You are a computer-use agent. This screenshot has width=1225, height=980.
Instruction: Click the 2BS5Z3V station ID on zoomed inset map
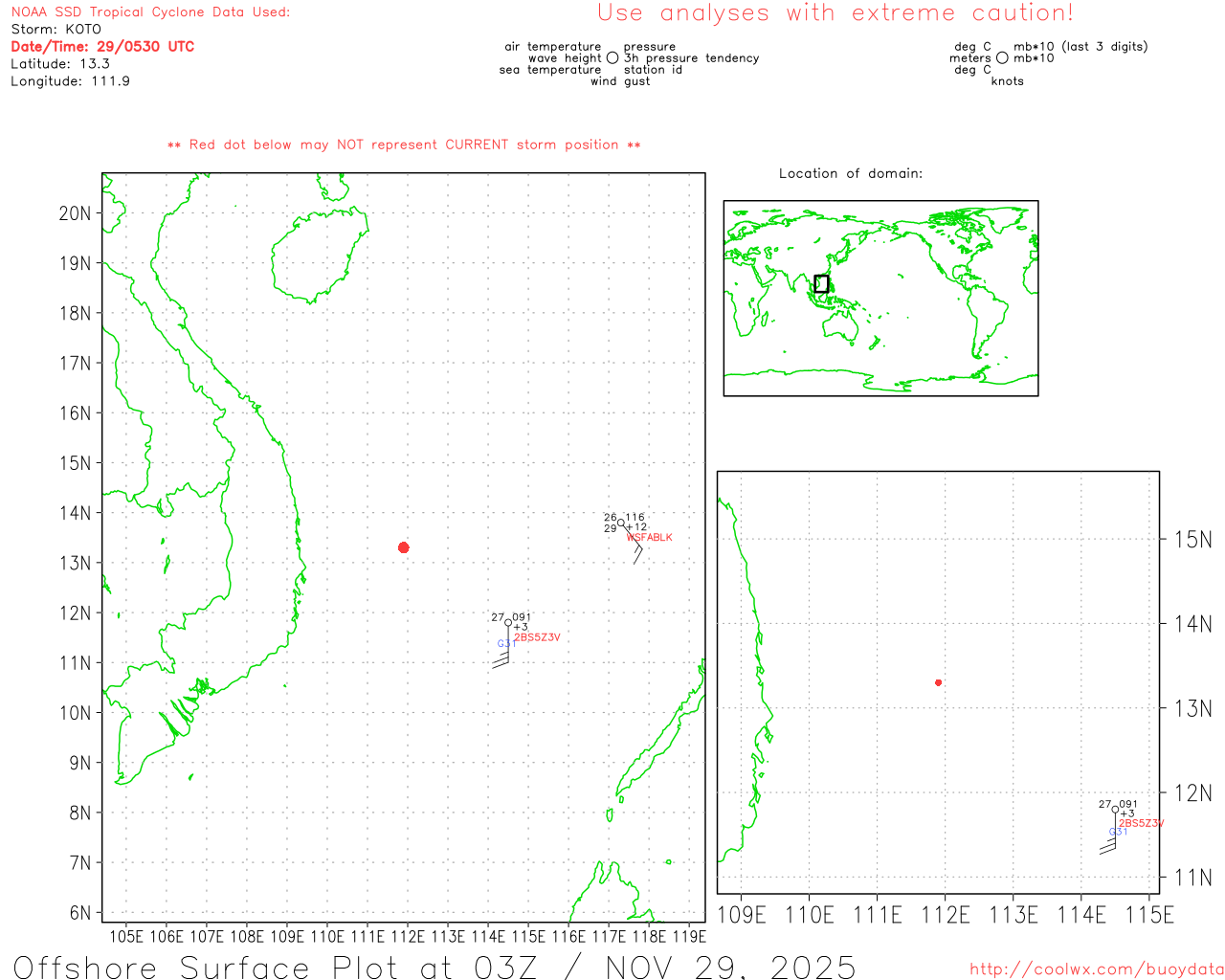pyautogui.click(x=1142, y=824)
